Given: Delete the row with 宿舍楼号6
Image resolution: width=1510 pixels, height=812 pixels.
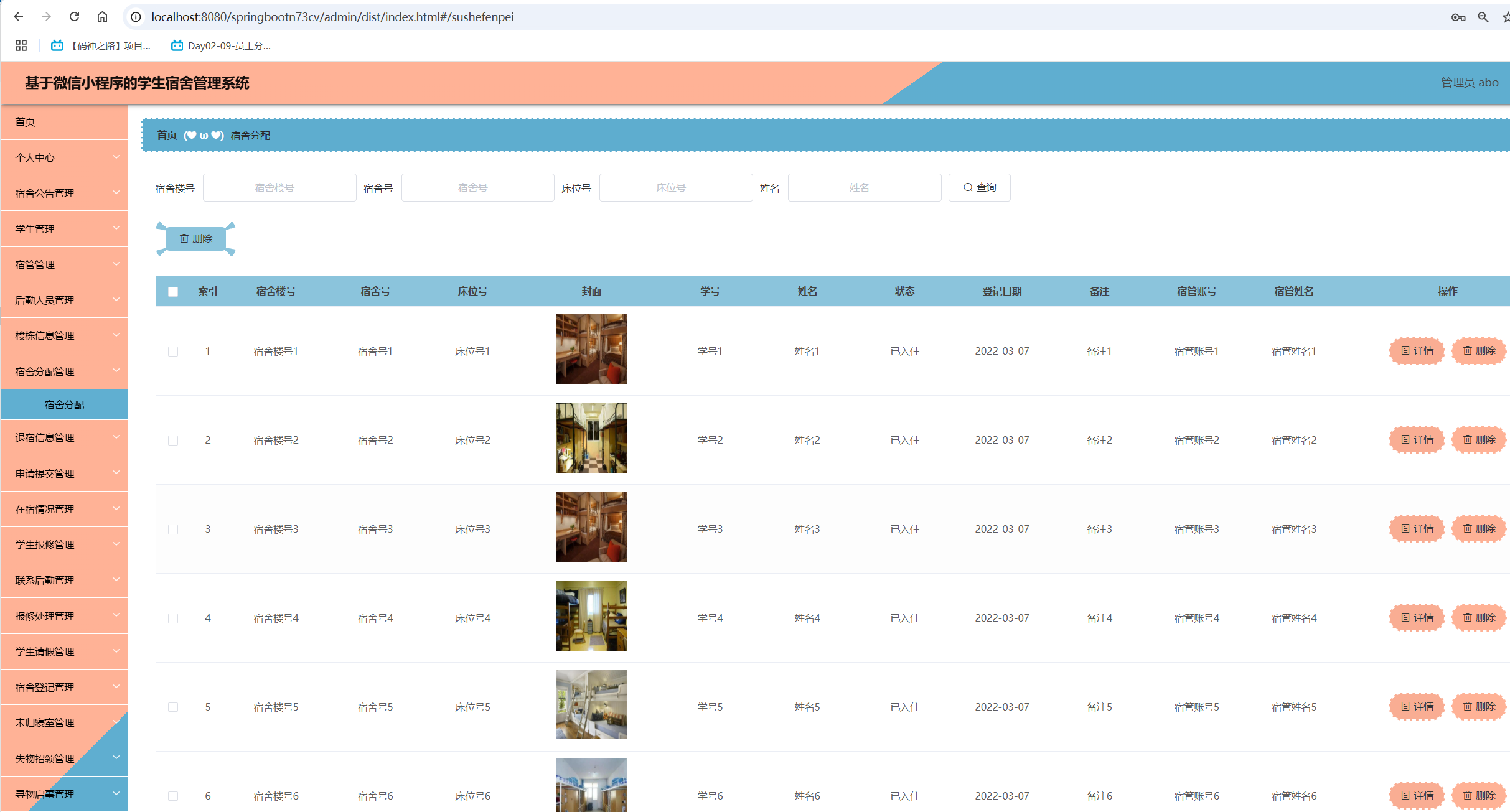Looking at the screenshot, I should [x=1478, y=796].
